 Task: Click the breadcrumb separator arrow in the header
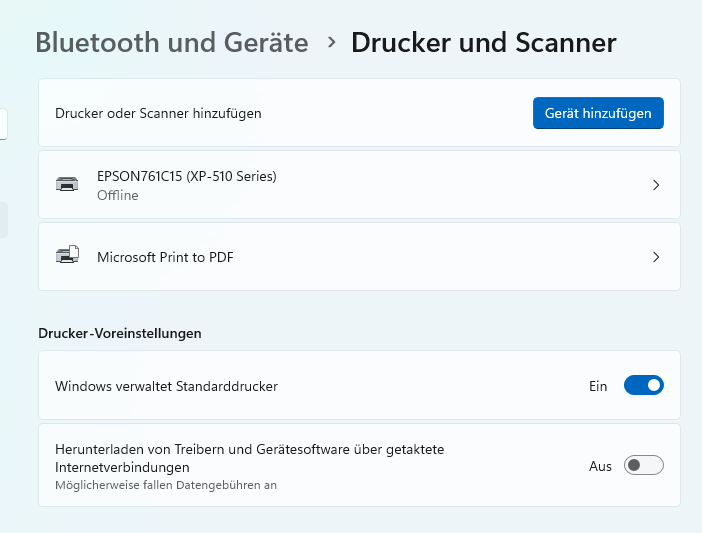point(330,43)
